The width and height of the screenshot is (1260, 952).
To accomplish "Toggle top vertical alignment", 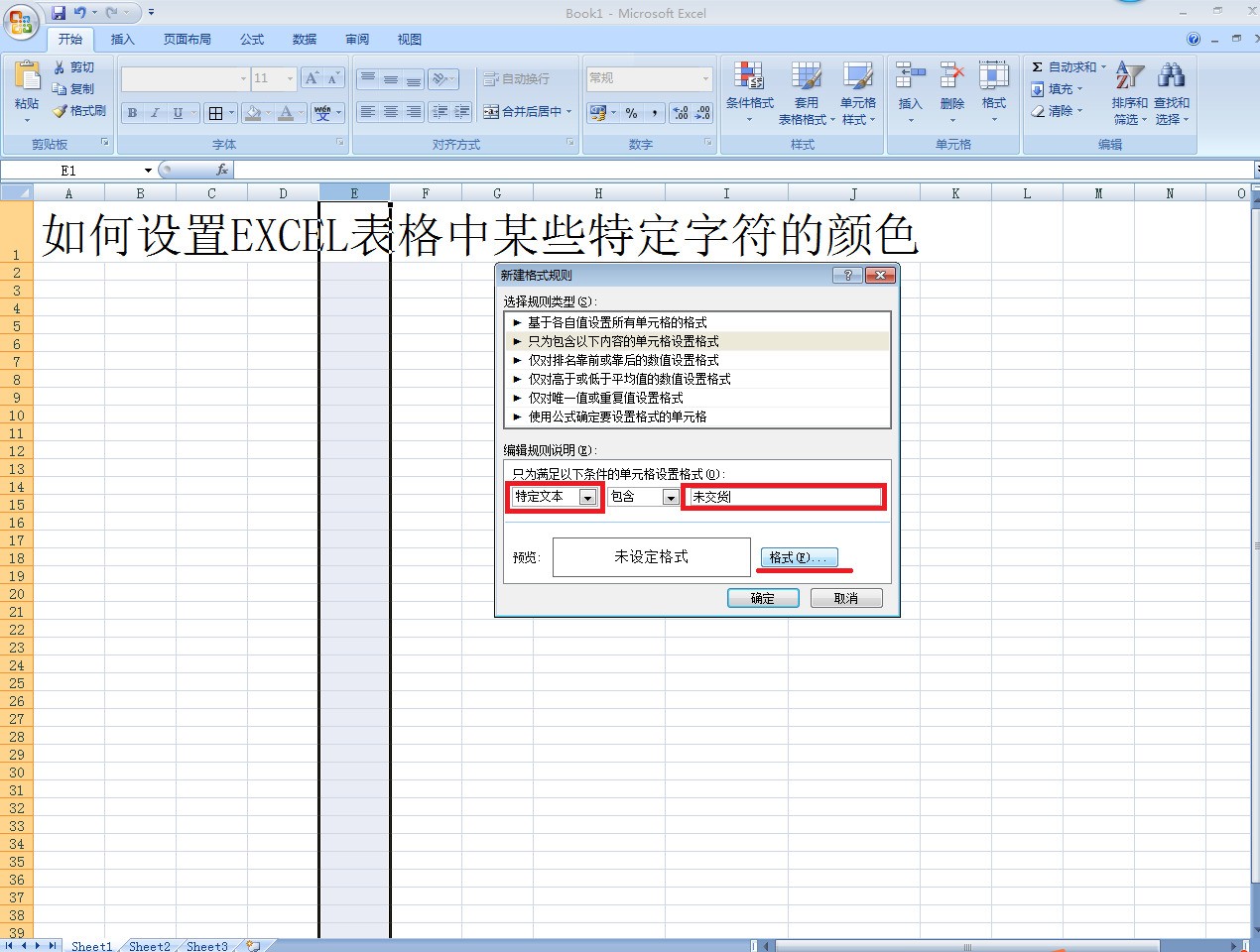I will click(368, 78).
